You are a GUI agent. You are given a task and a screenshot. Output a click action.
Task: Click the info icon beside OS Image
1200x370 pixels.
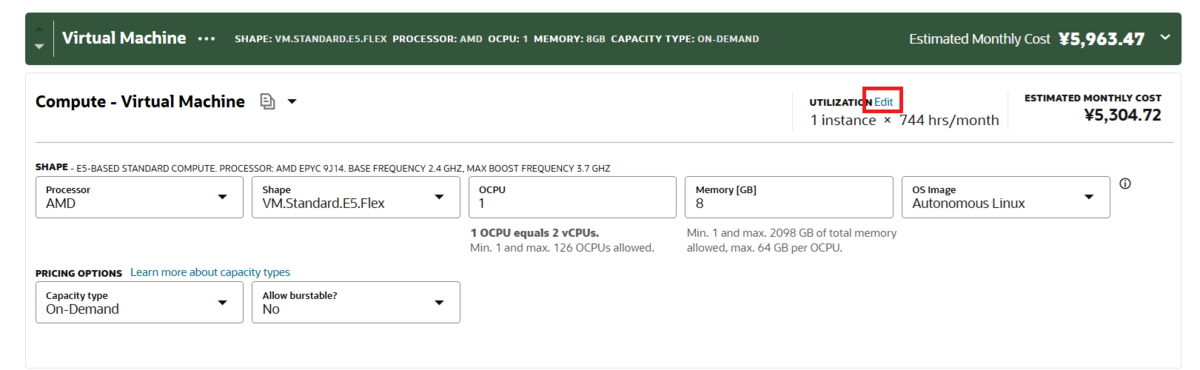1125,184
